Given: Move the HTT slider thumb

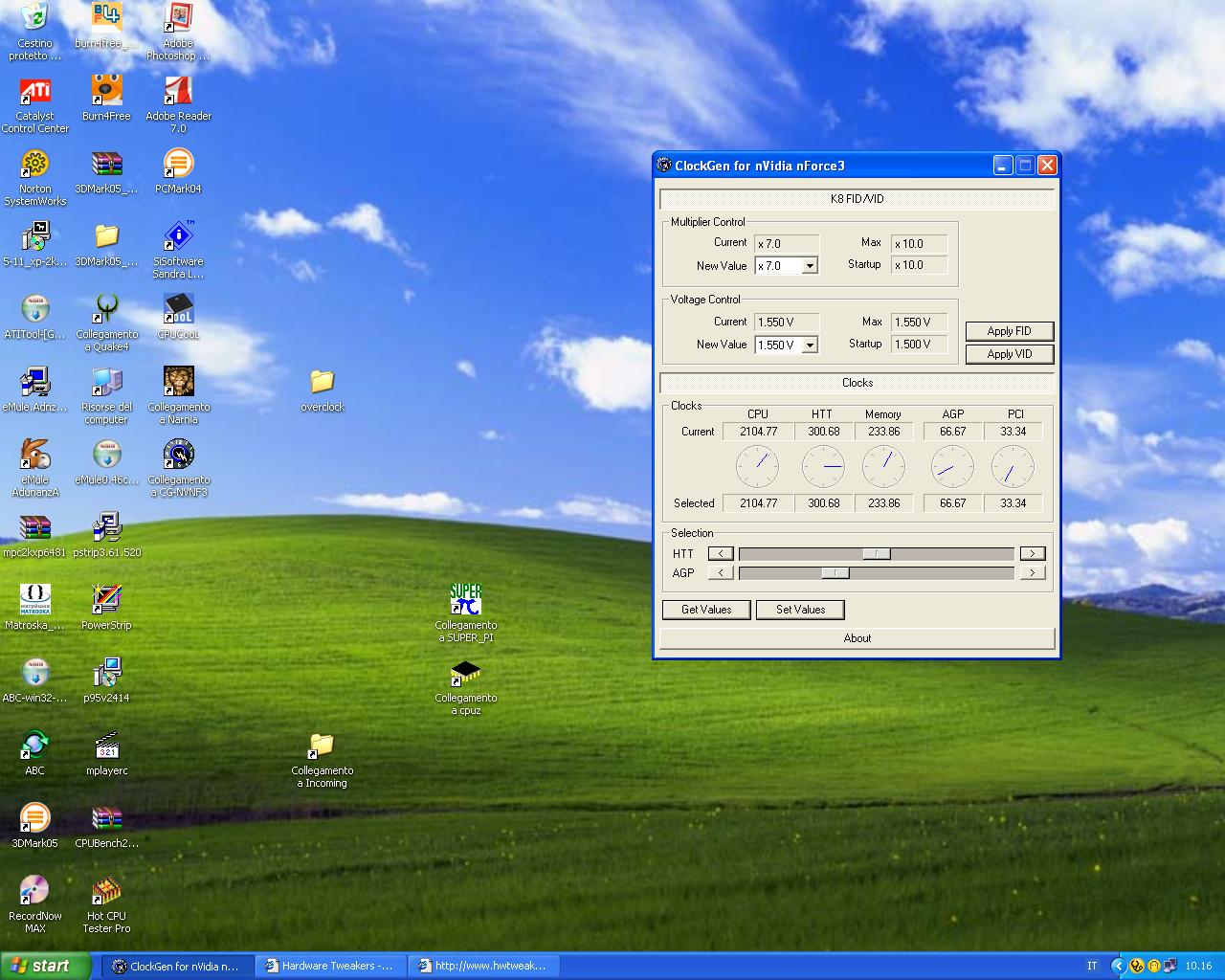Looking at the screenshot, I should coord(877,553).
